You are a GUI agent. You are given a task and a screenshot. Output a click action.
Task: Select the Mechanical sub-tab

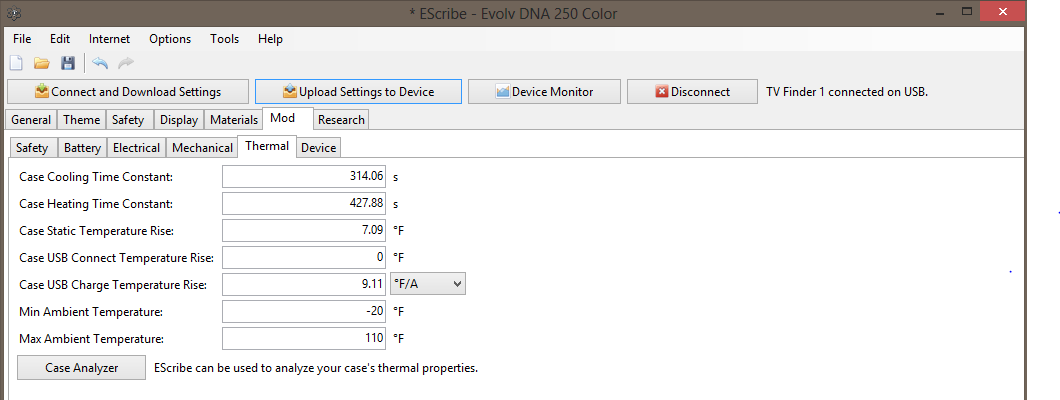pos(202,148)
